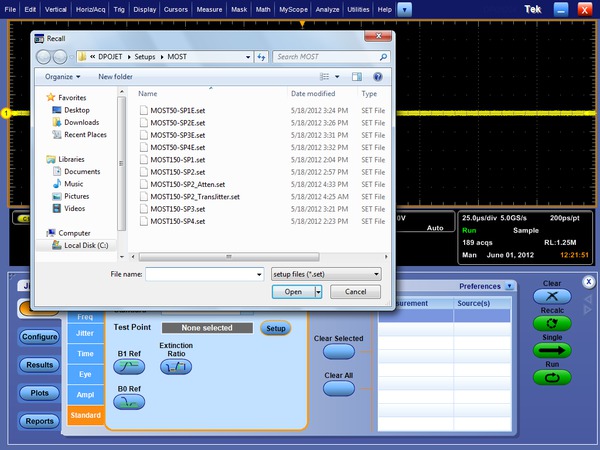Select Local Disk (C:) in navigation tree
Viewport: 600px width, 450px height.
pos(85,245)
